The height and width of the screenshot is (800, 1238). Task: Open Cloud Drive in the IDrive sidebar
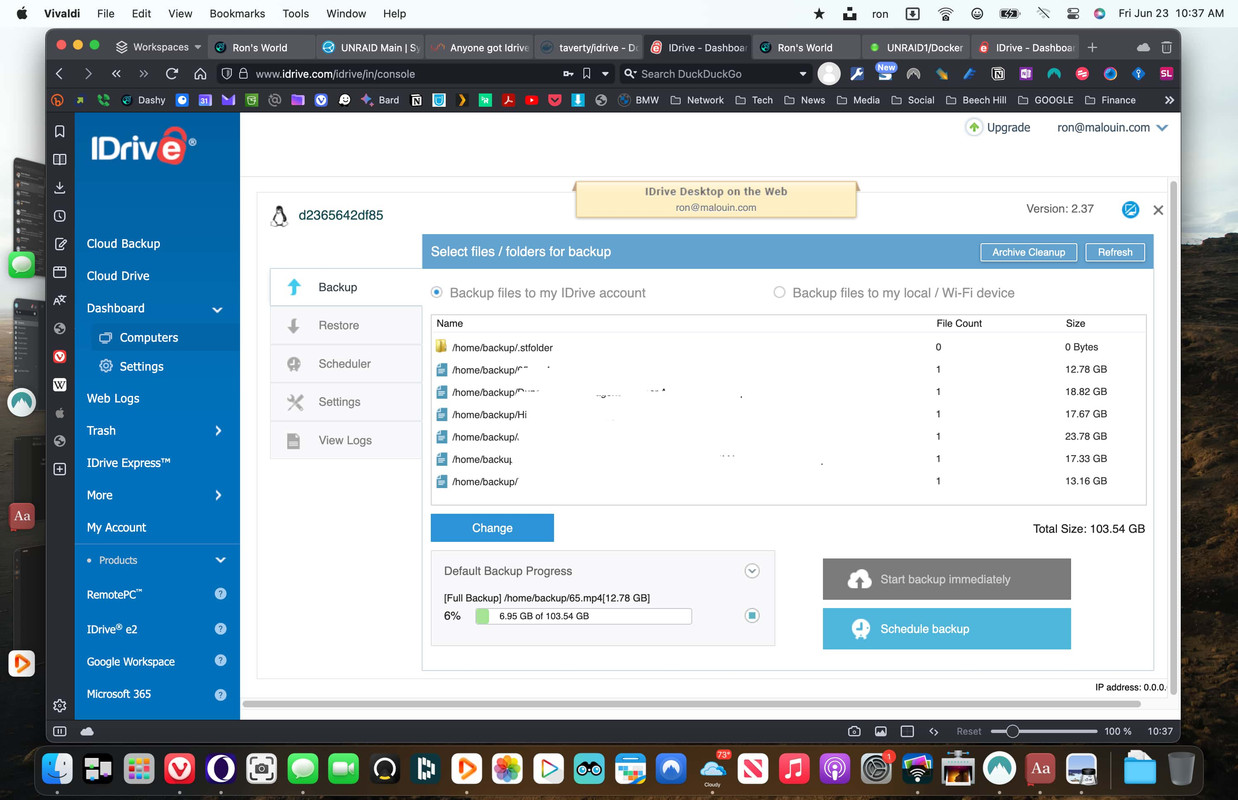coord(118,276)
